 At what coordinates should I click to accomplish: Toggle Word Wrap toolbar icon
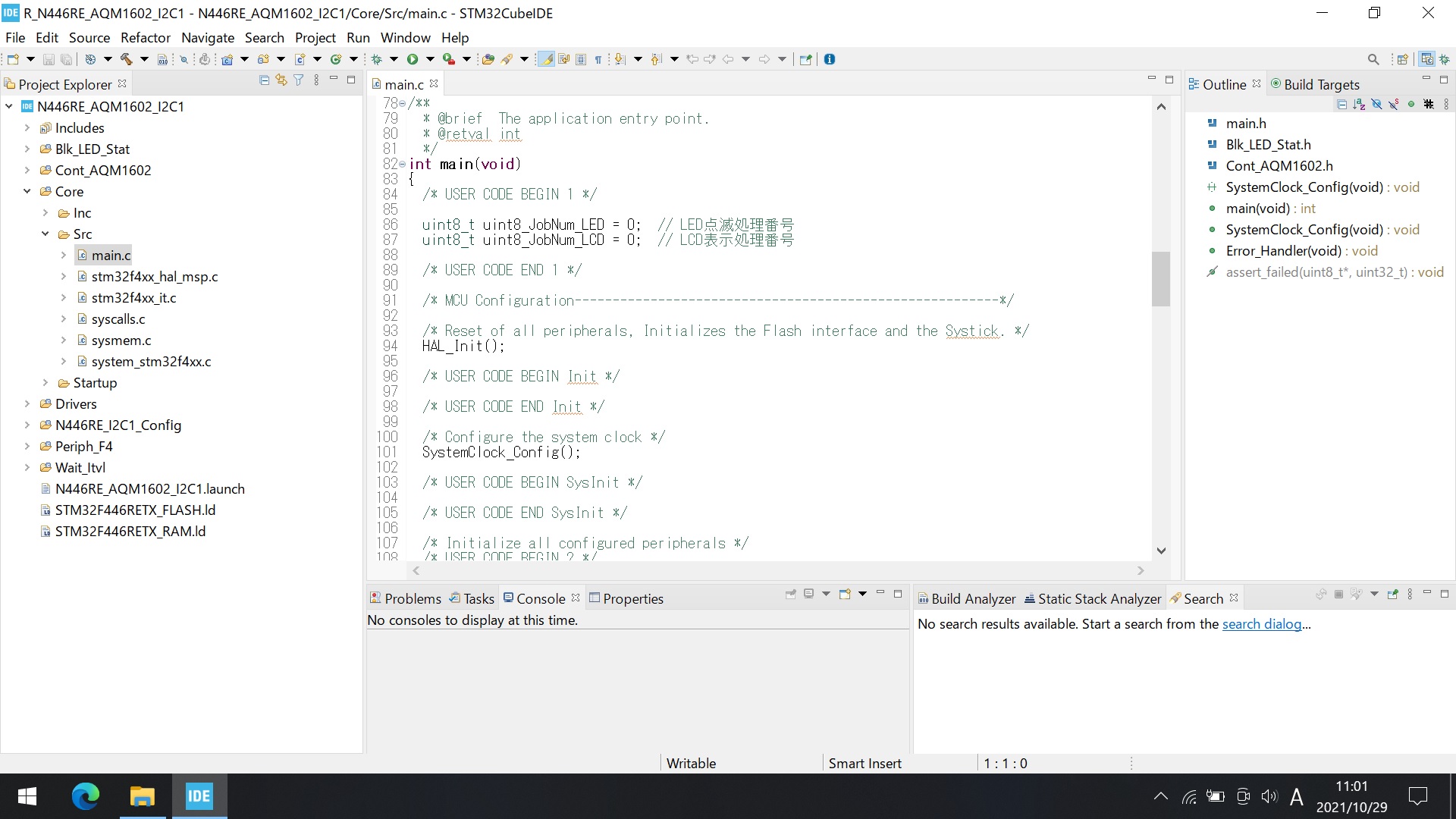(563, 59)
